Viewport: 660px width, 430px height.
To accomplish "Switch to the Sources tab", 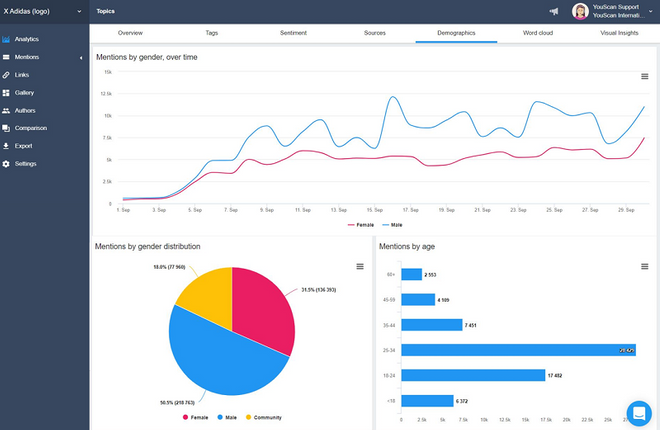I will (x=375, y=33).
